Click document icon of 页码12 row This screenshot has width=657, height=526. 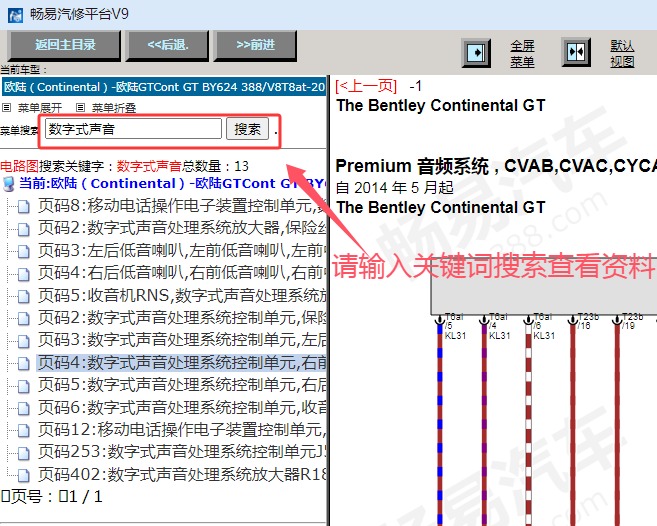pyautogui.click(x=23, y=430)
